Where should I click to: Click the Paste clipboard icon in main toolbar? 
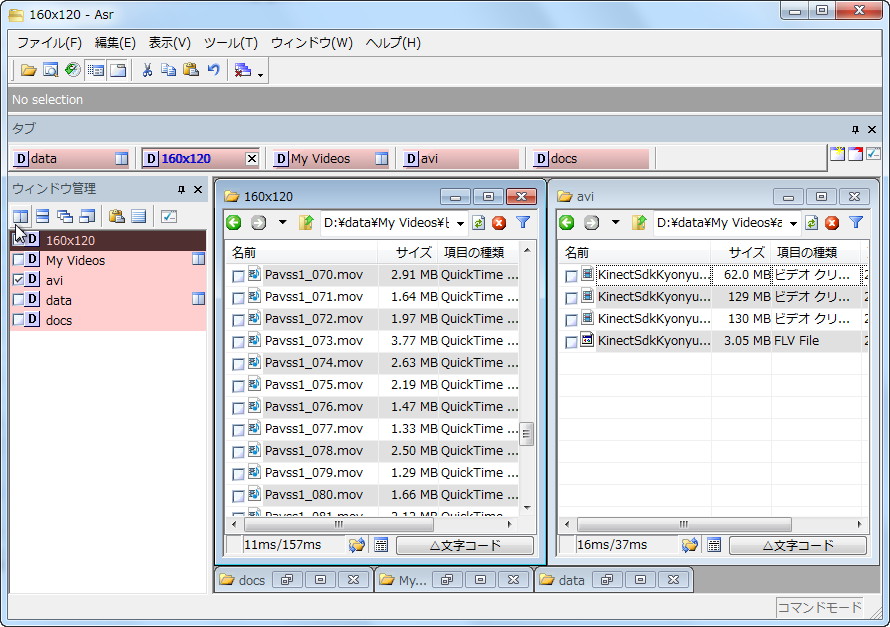click(191, 70)
